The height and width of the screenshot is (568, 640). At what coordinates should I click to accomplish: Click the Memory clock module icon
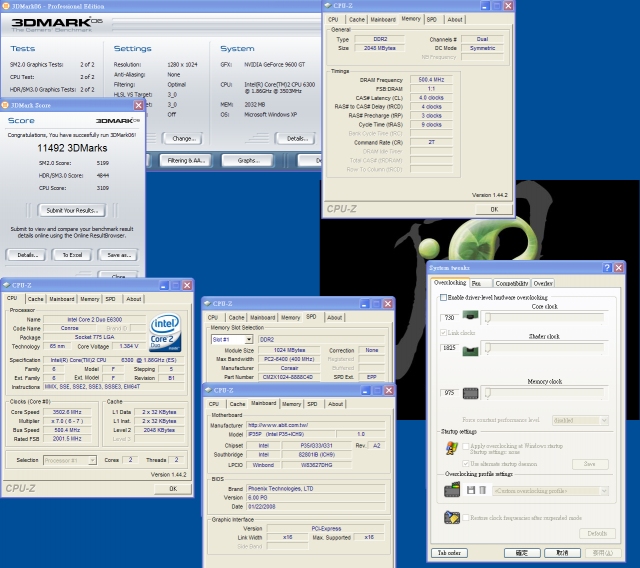(470, 393)
